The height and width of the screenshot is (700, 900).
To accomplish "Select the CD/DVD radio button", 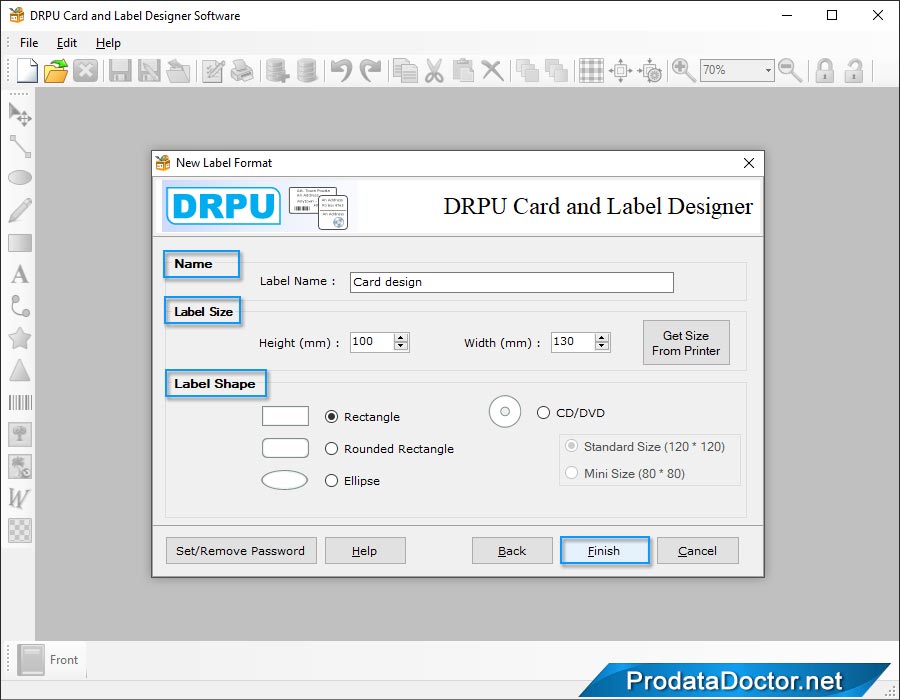I will tap(543, 413).
